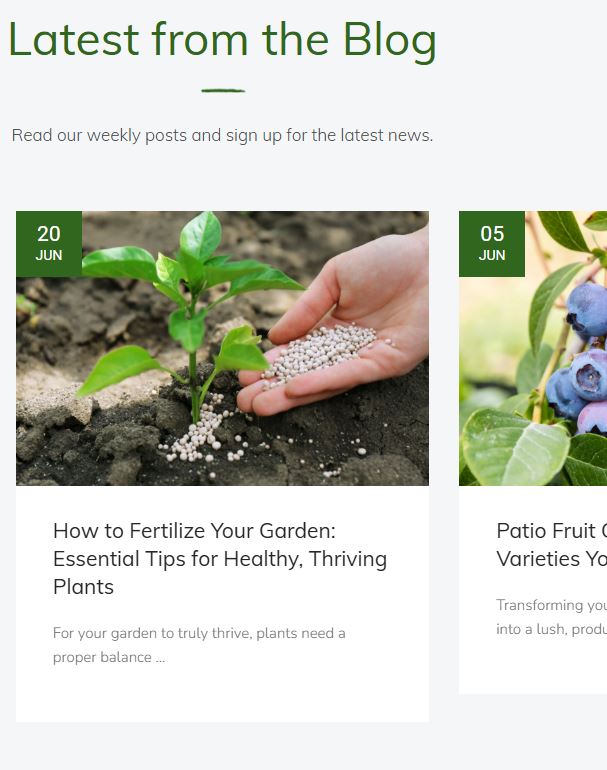Click the green divider line under heading
Image resolution: width=607 pixels, height=770 pixels.
tap(223, 91)
